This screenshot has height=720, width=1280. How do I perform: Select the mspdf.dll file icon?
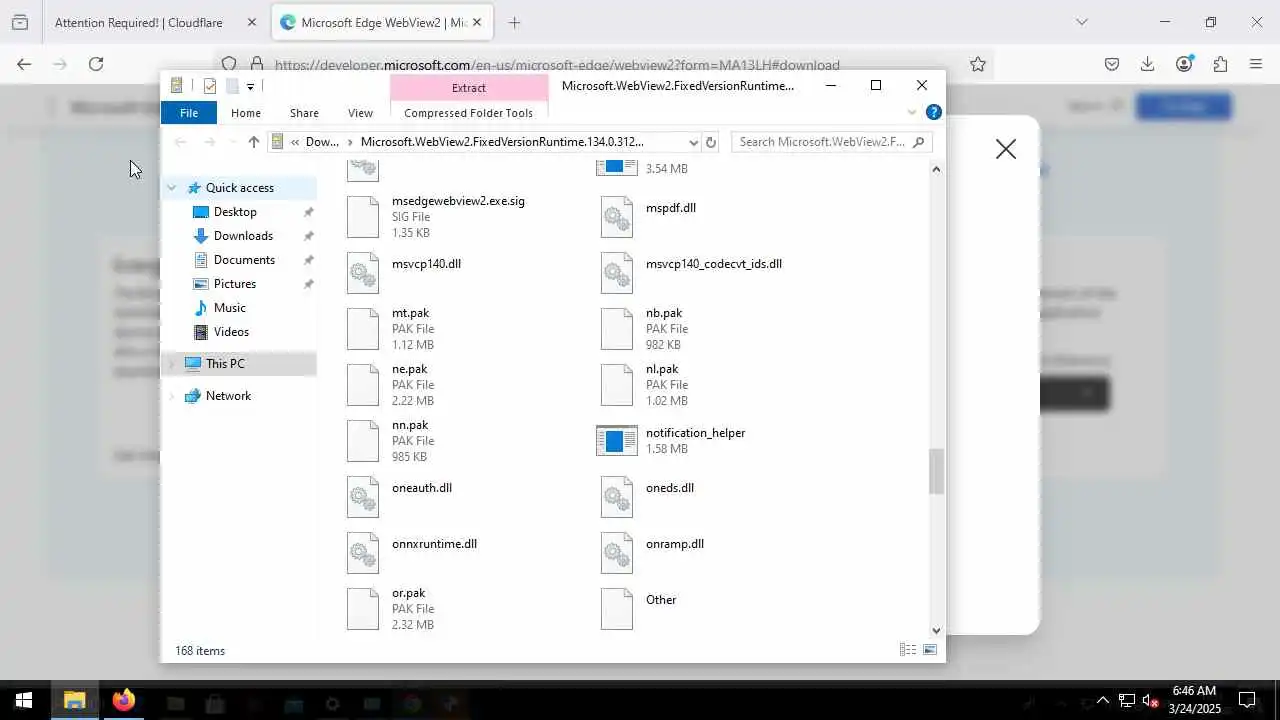point(617,217)
